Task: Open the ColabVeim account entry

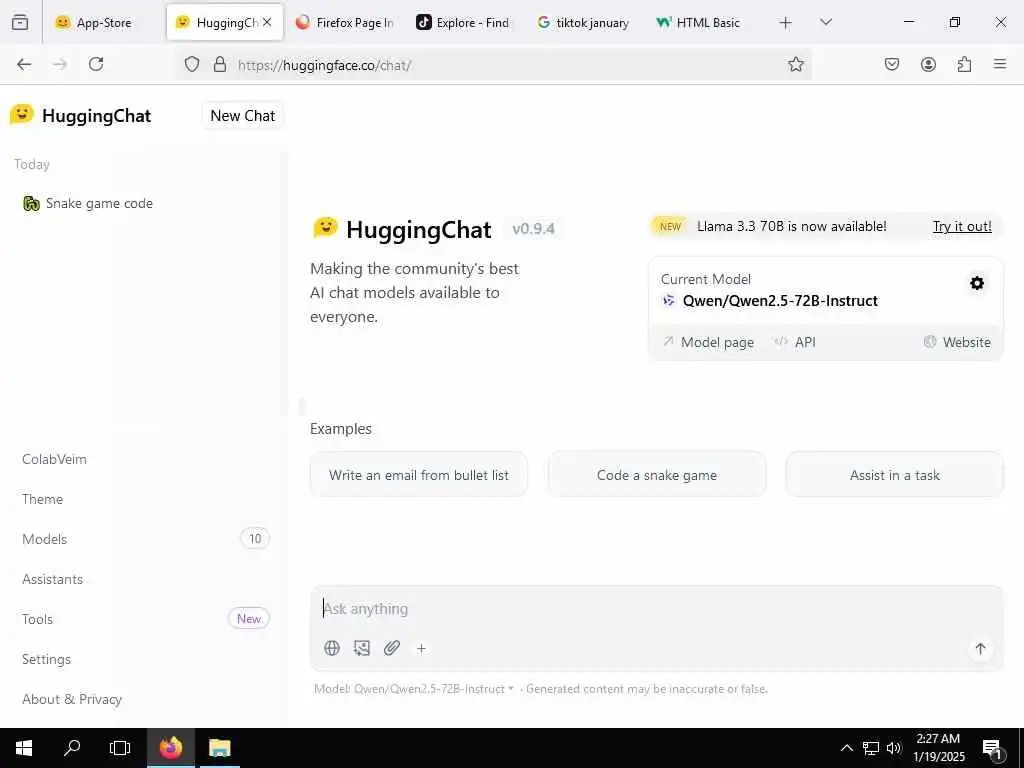Action: [x=54, y=459]
